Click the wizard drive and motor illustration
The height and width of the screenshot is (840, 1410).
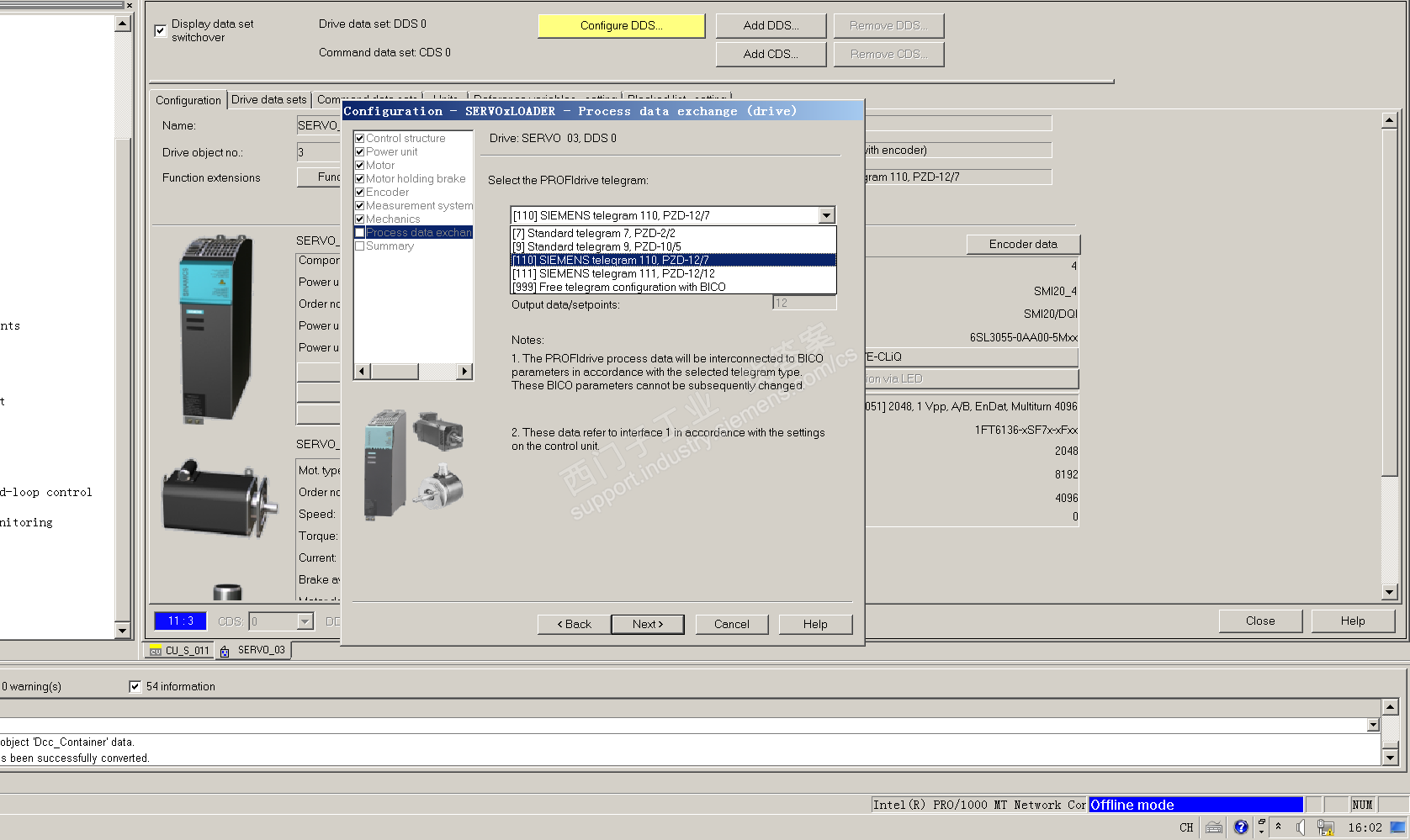413,465
